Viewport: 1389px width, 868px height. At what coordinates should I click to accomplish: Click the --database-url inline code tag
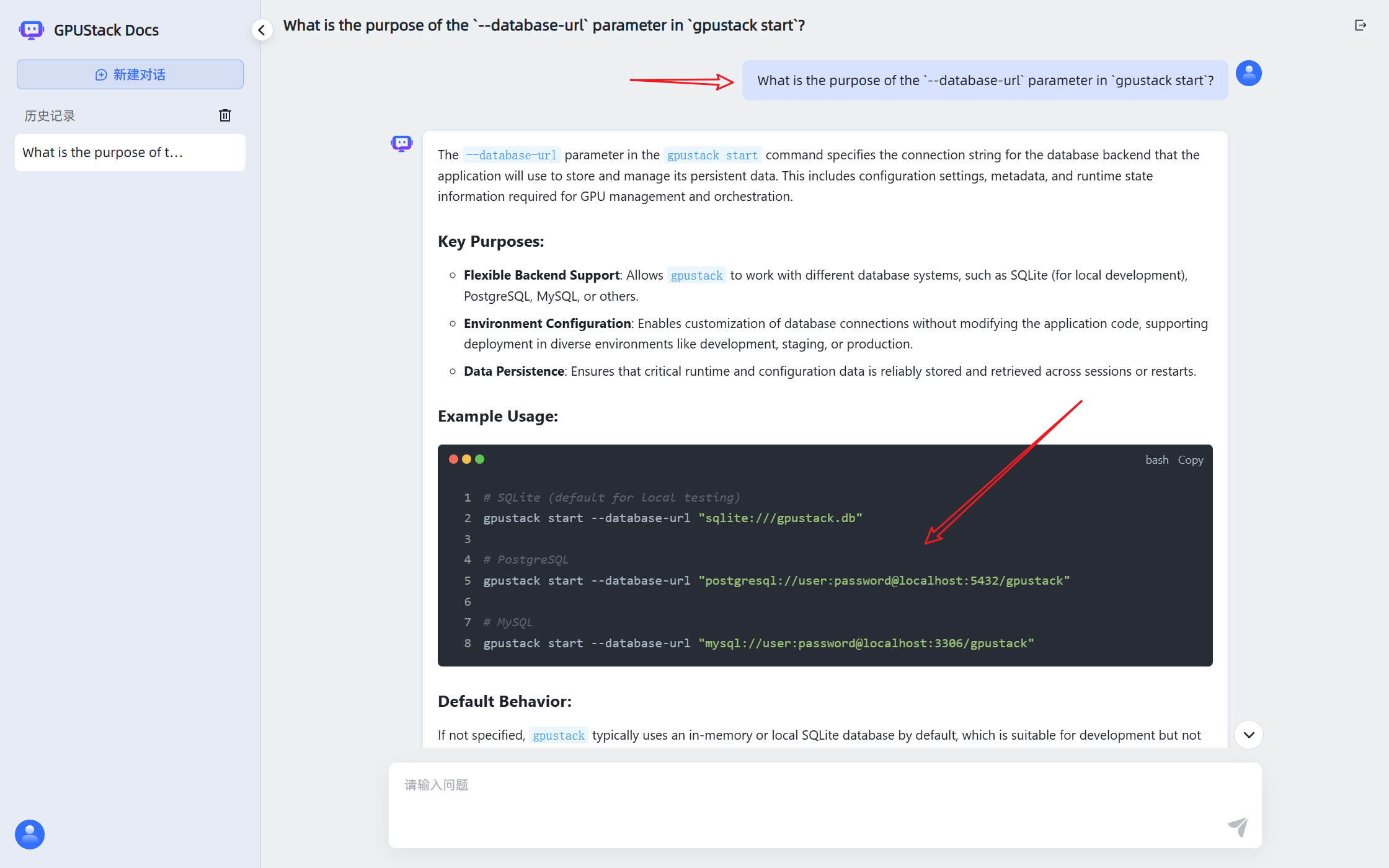point(512,155)
